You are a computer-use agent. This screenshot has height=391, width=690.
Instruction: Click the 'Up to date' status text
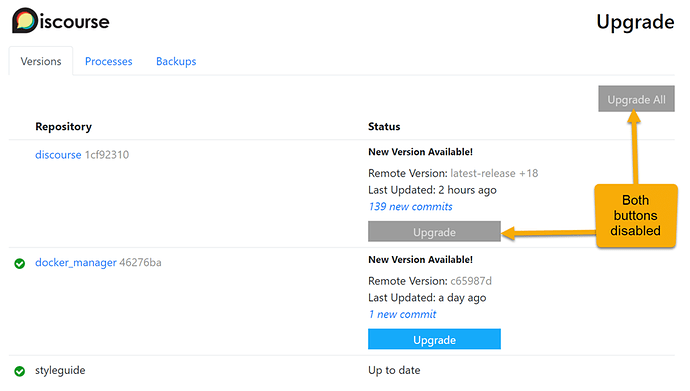(x=394, y=370)
